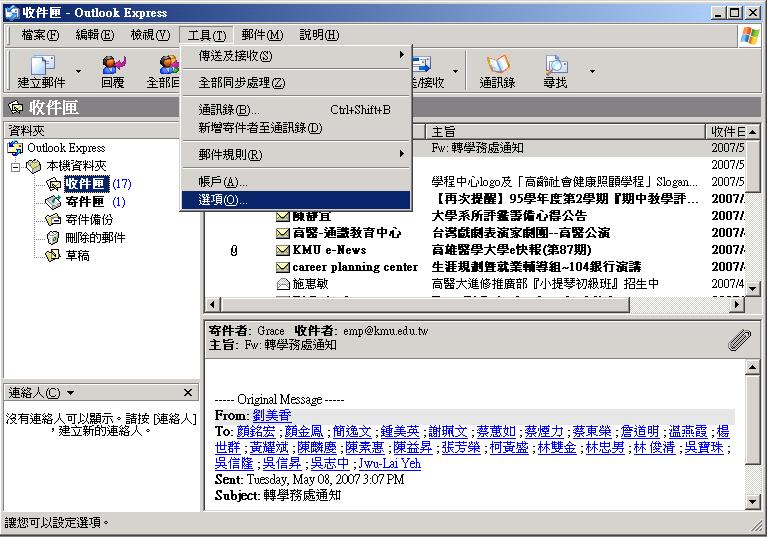Open the dropdown arrow next to 建立郵件

78,71
